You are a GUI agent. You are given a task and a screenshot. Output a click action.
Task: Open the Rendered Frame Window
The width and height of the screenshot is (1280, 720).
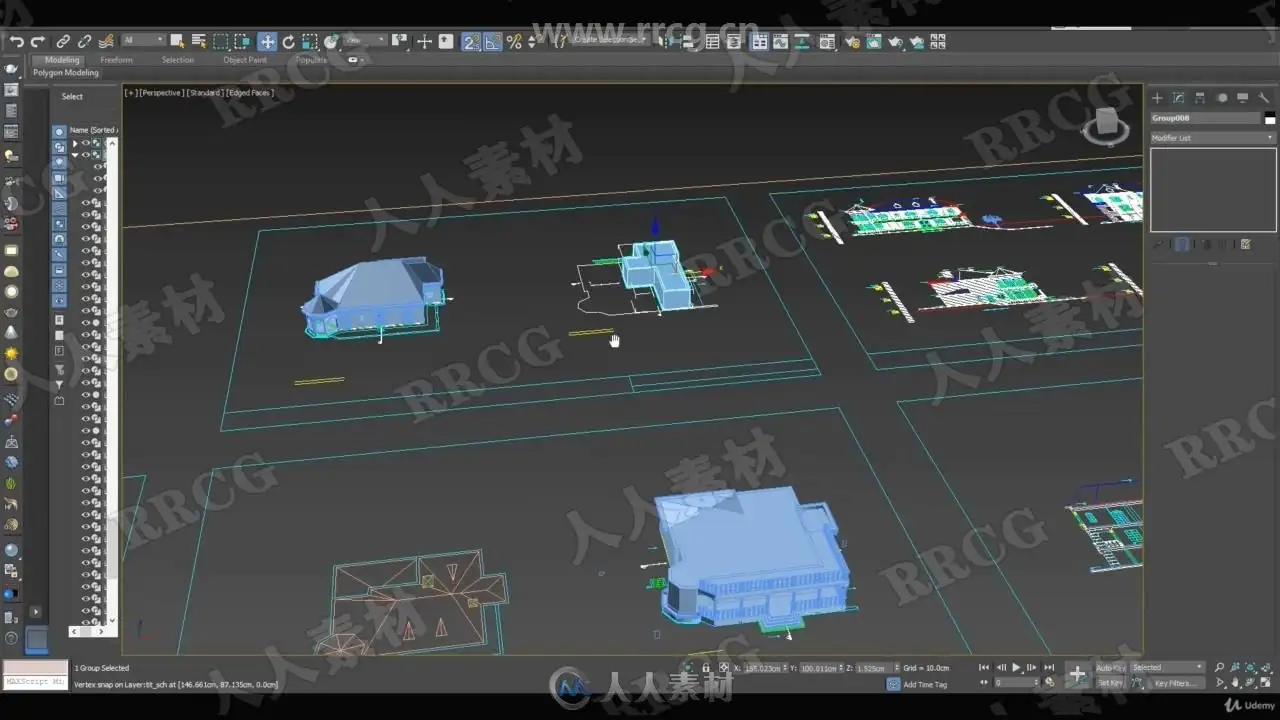pos(874,42)
